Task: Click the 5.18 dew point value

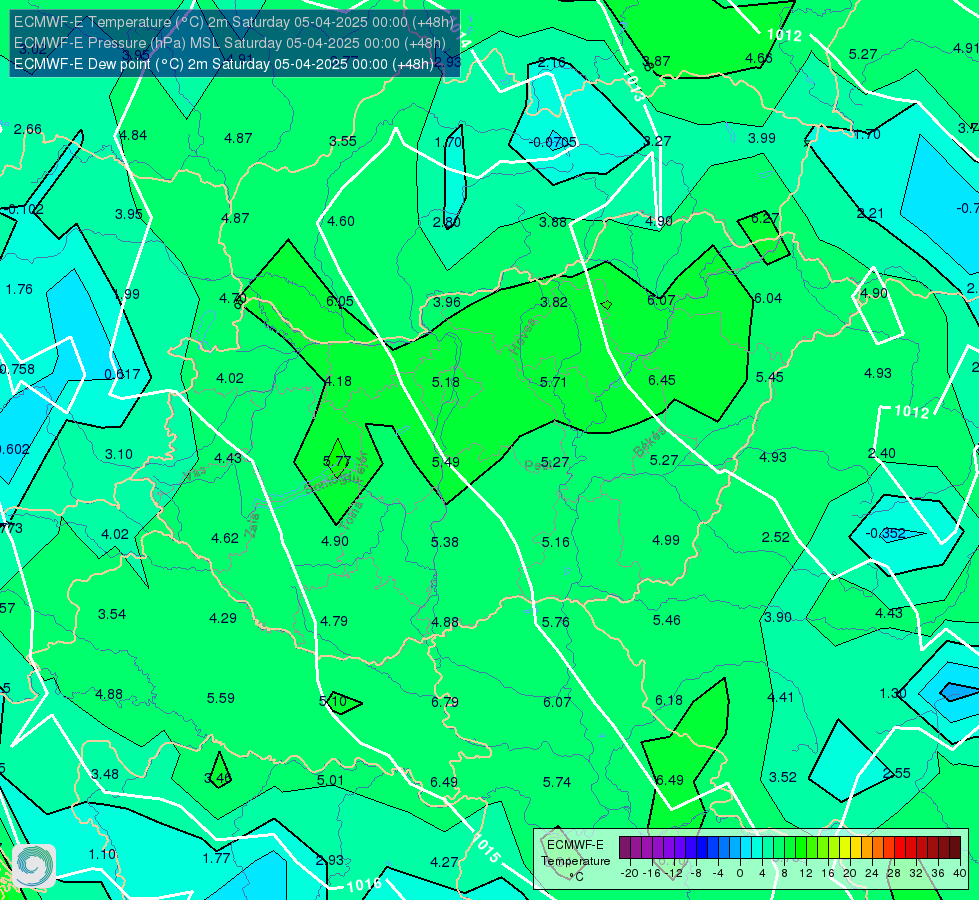Action: click(x=446, y=382)
